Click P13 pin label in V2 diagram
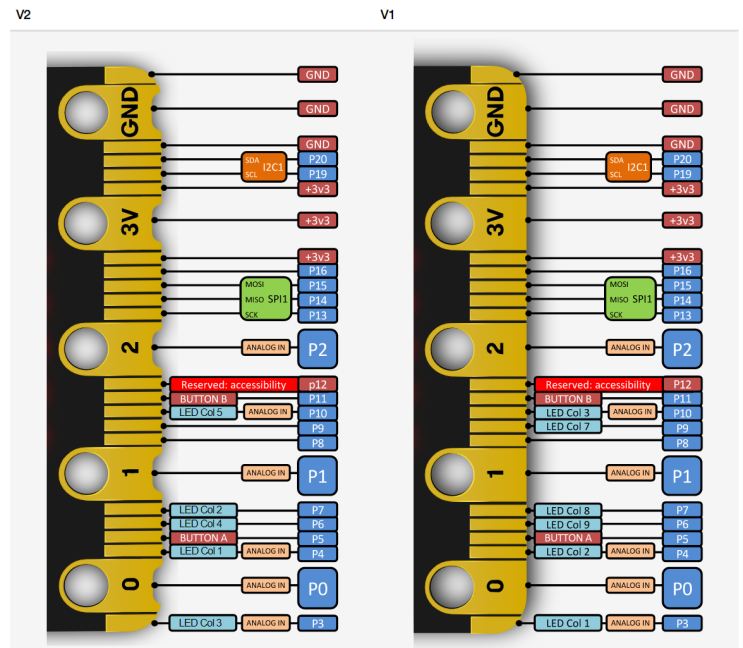 [x=318, y=315]
